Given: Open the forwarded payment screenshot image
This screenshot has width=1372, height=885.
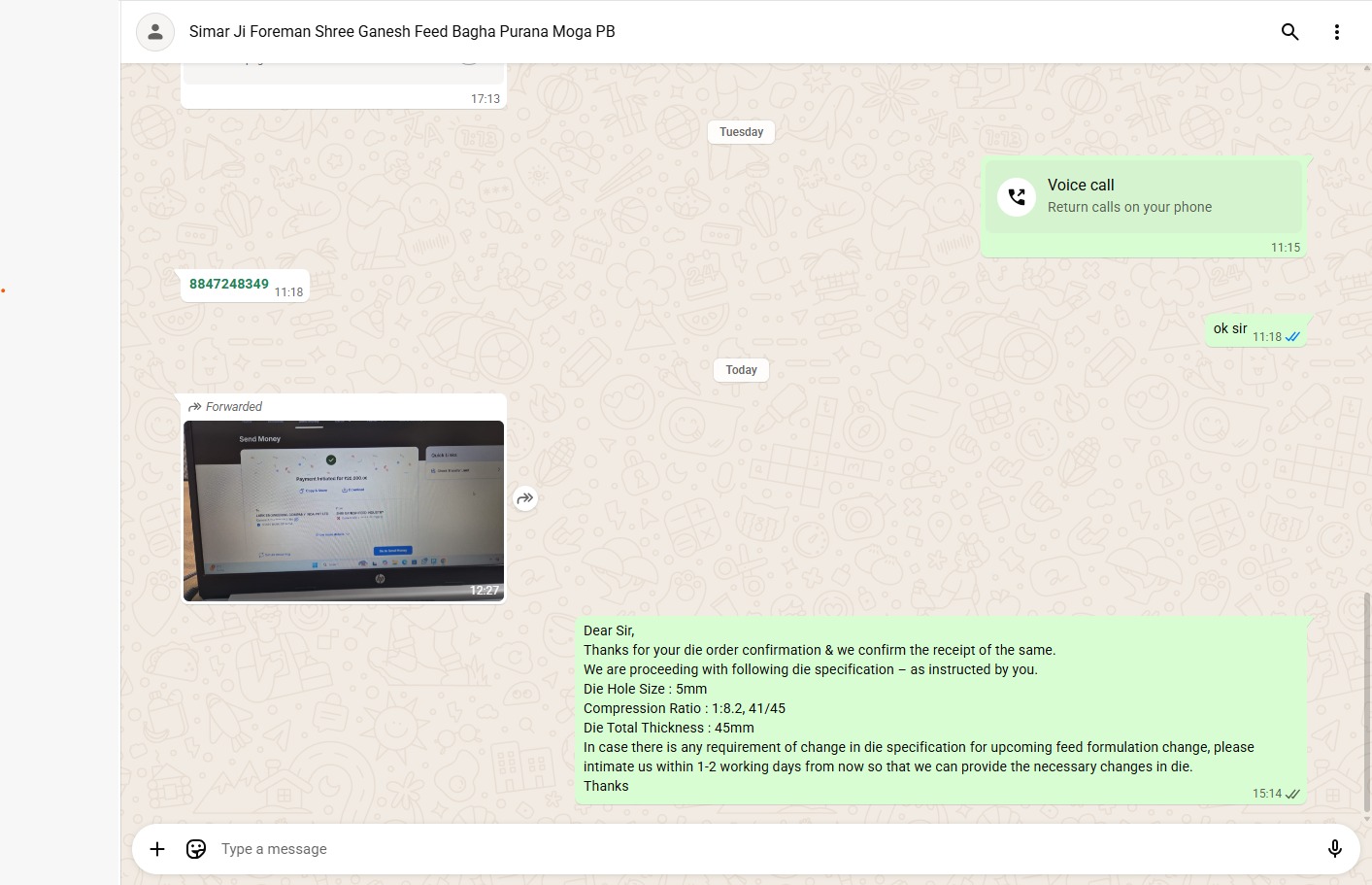Looking at the screenshot, I should 344,510.
